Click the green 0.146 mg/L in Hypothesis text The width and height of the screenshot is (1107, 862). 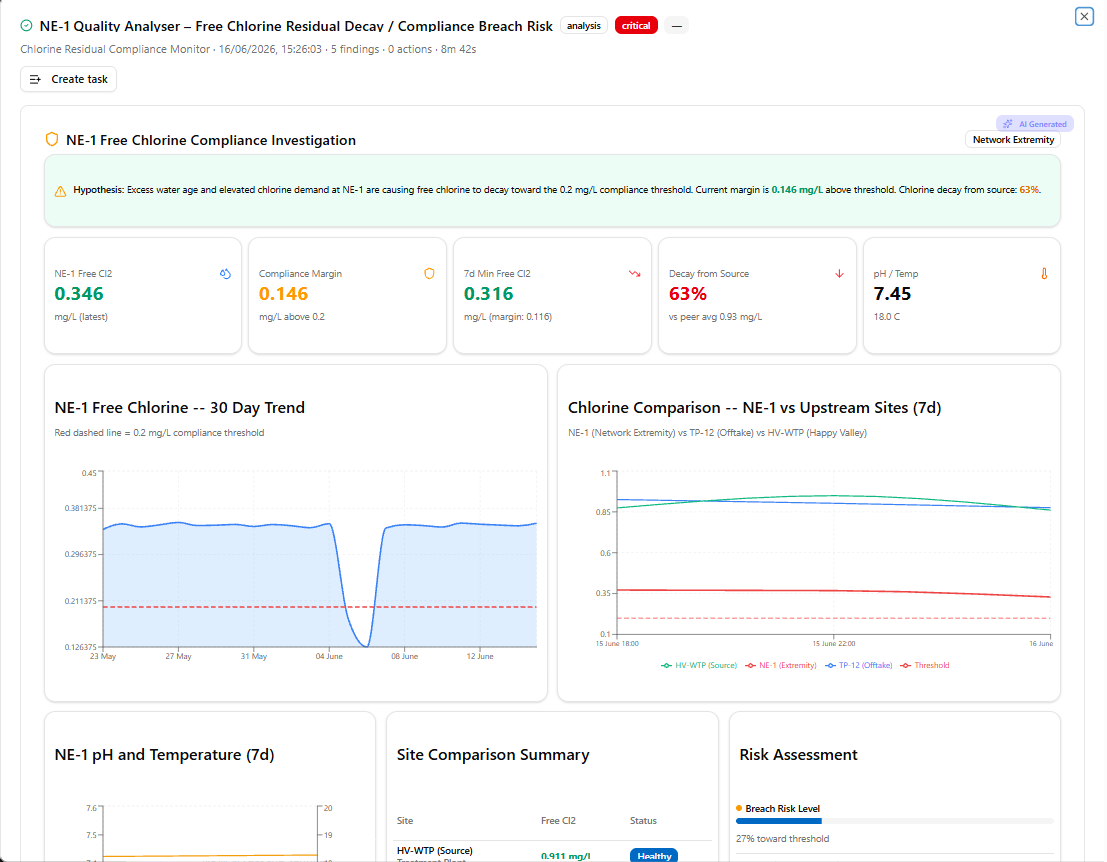(x=796, y=190)
